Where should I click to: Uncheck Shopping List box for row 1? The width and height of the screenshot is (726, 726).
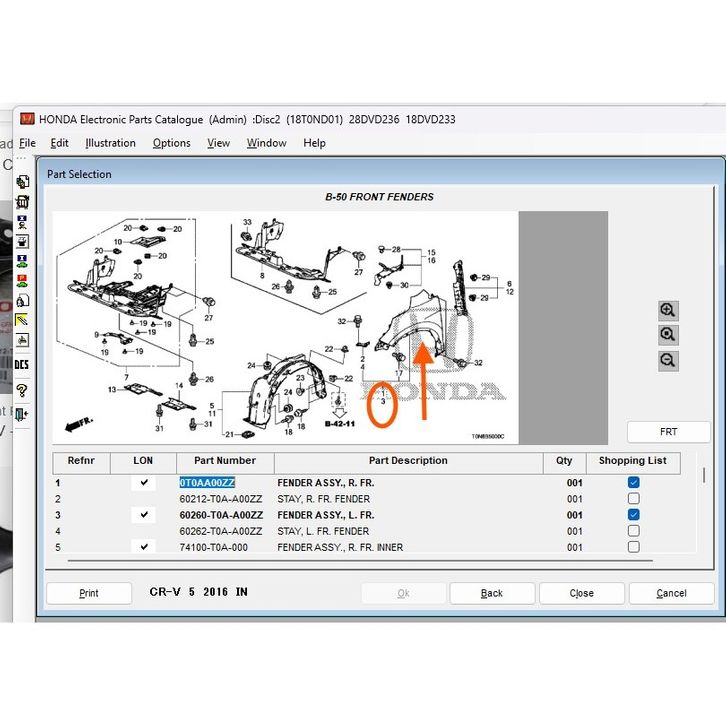click(633, 483)
